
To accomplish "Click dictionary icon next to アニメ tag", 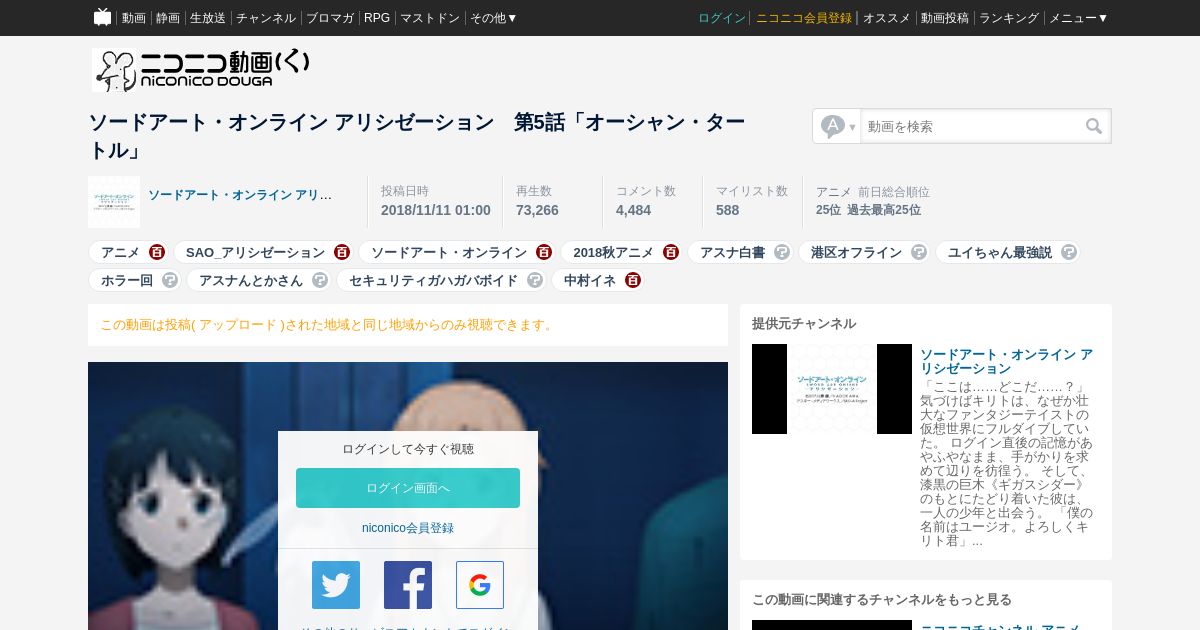I will point(157,252).
